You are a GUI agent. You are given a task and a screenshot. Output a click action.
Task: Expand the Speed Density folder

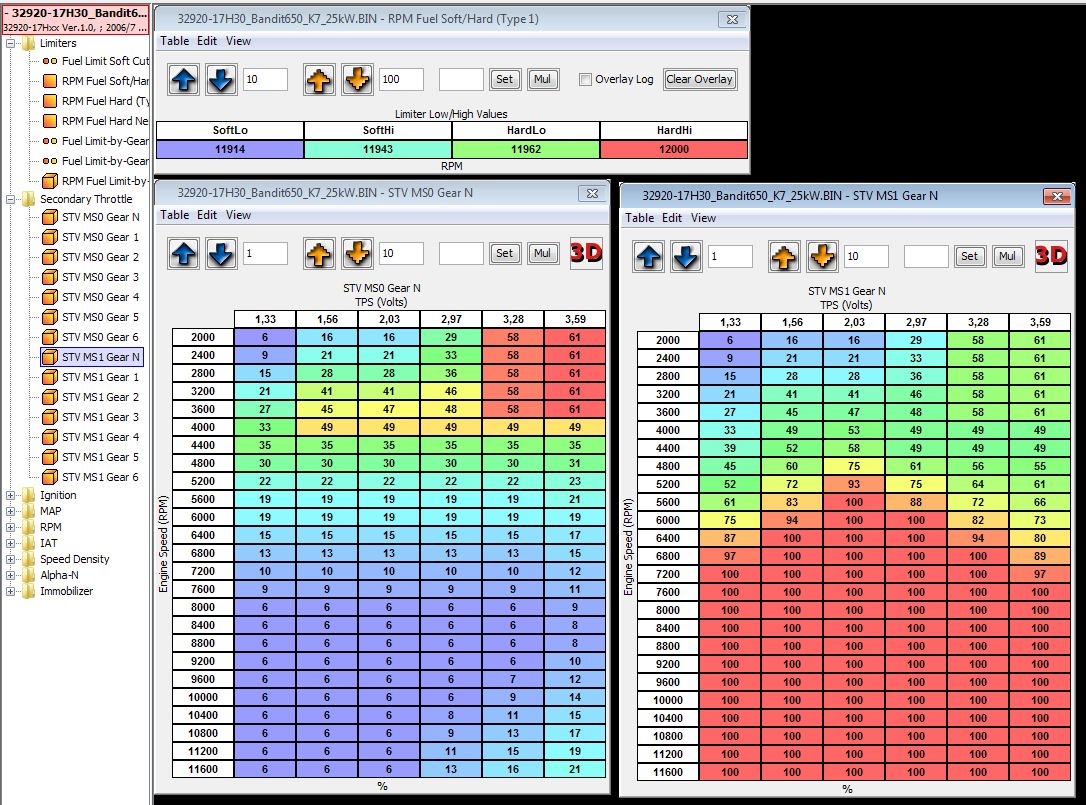[x=11, y=559]
